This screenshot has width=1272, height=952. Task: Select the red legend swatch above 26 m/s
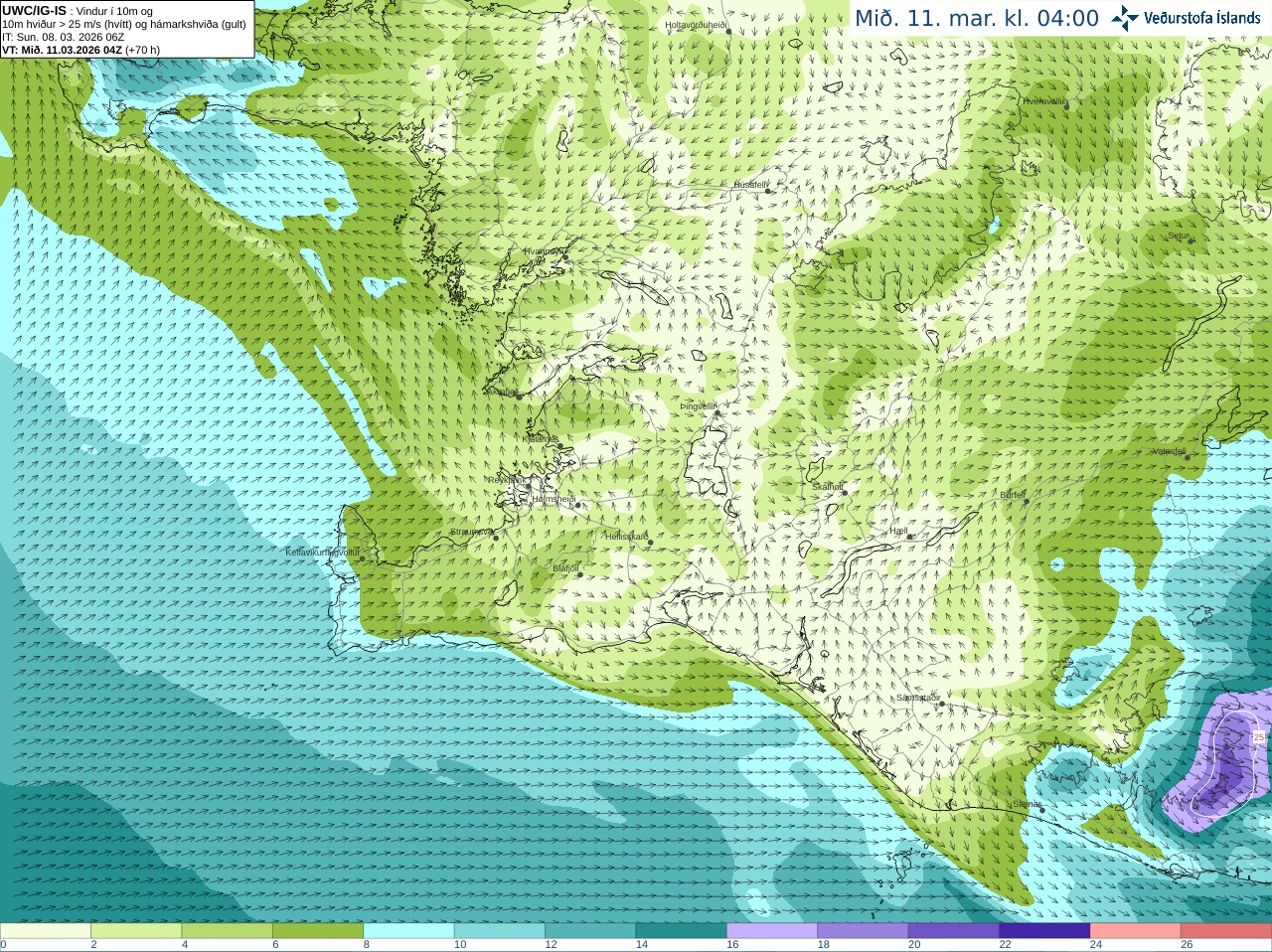[x=1226, y=931]
